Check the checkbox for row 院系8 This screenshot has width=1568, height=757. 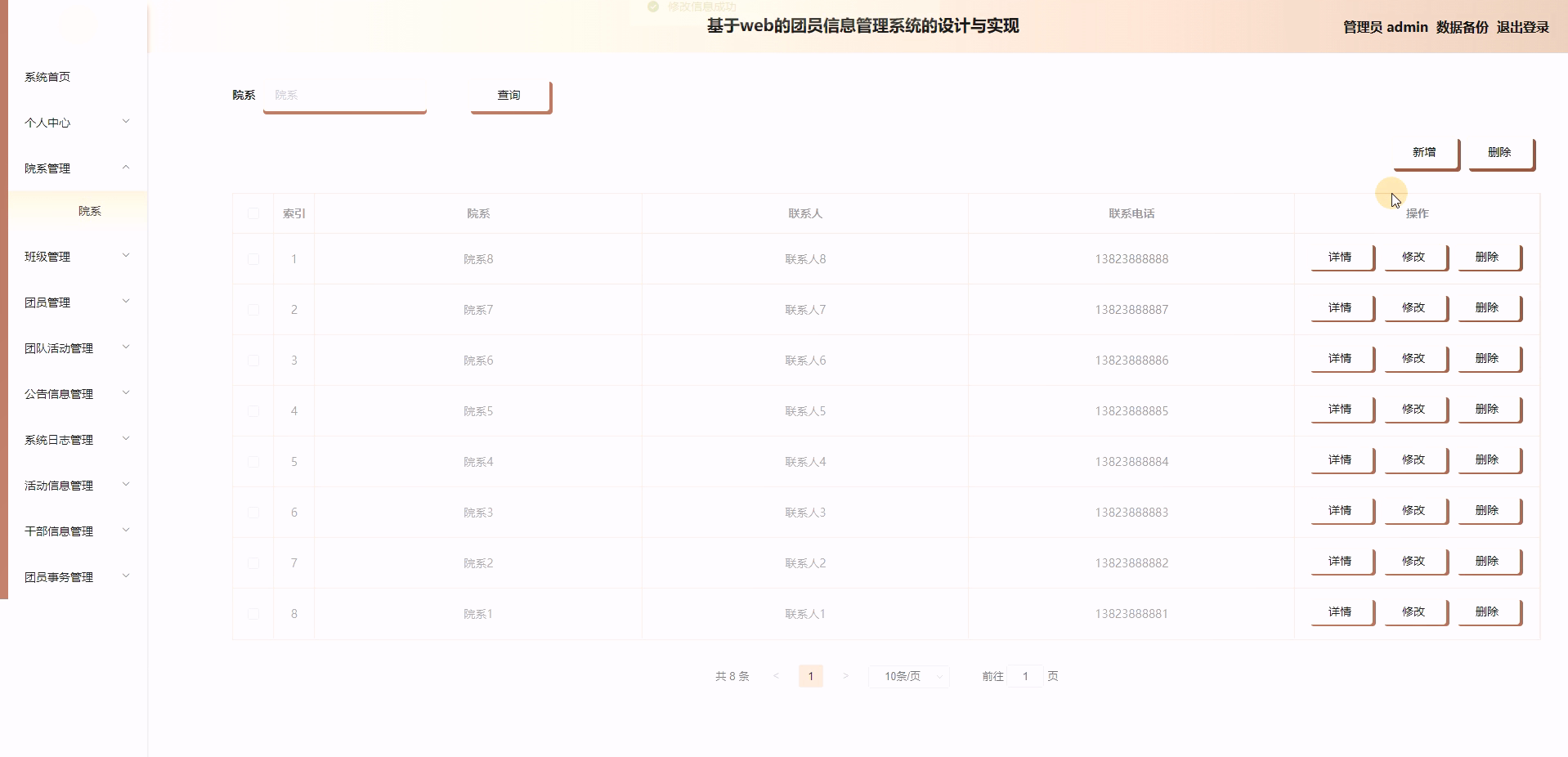click(253, 259)
